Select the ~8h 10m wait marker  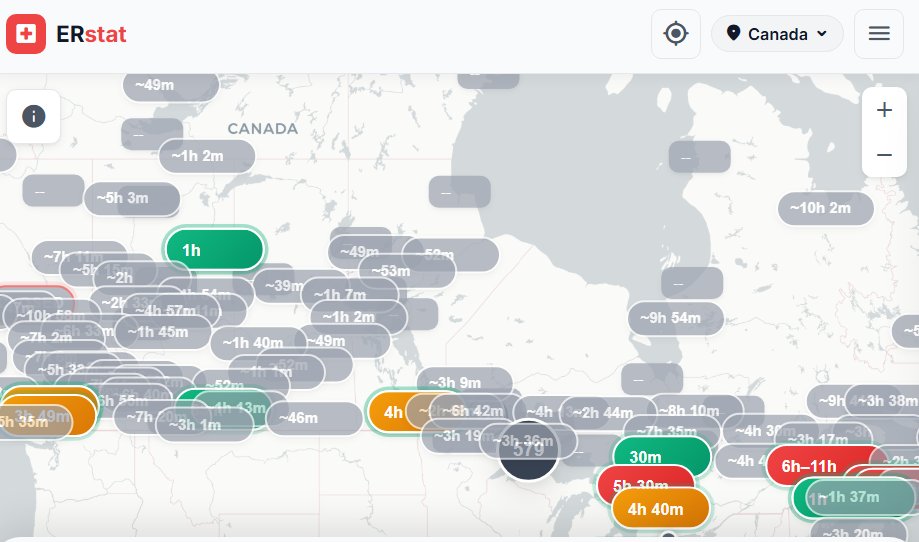tap(696, 410)
